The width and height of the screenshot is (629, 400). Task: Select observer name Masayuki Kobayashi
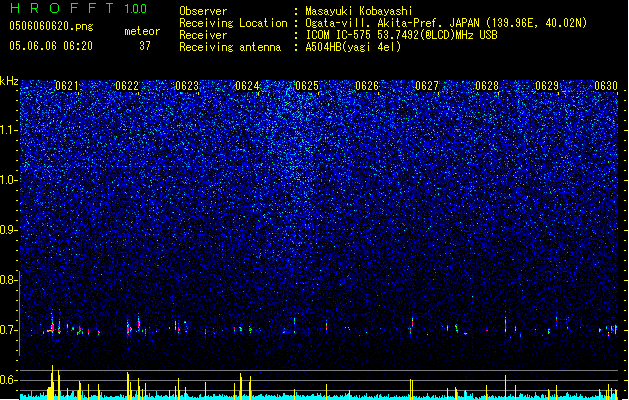click(x=359, y=11)
